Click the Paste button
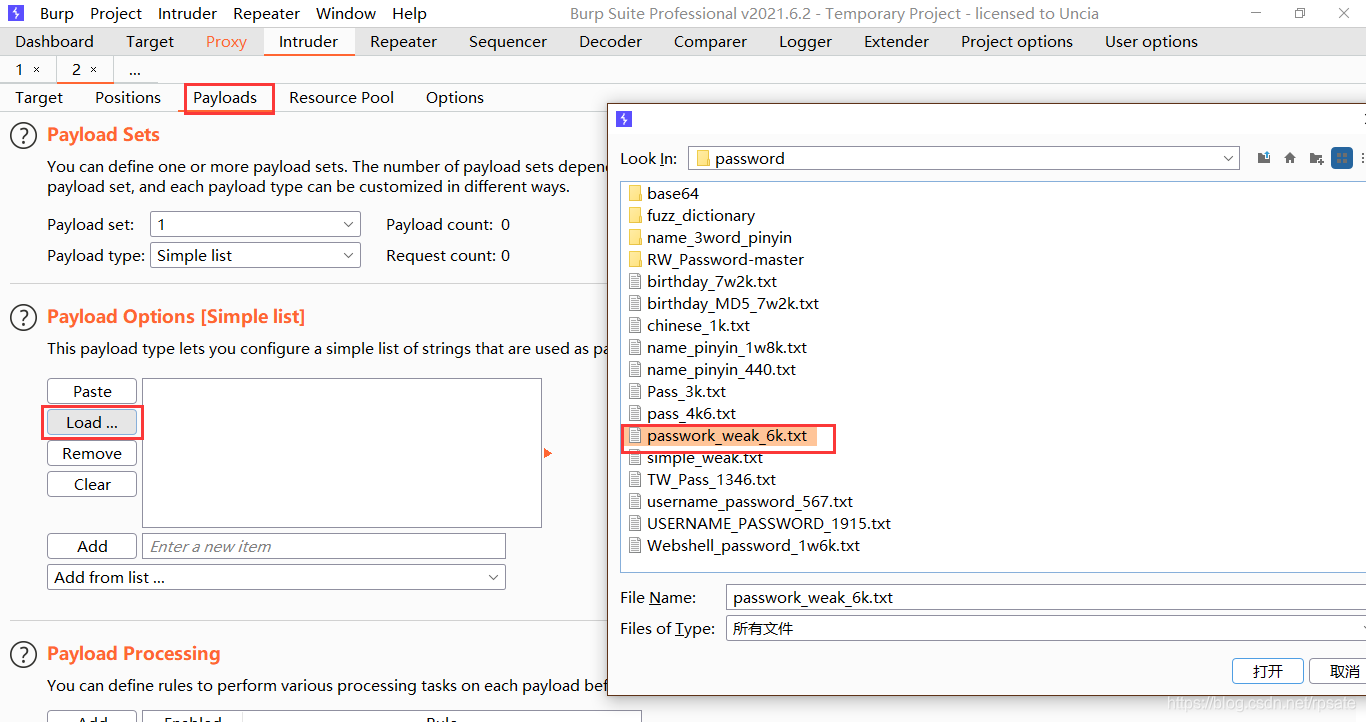The height and width of the screenshot is (722, 1366). (92, 391)
